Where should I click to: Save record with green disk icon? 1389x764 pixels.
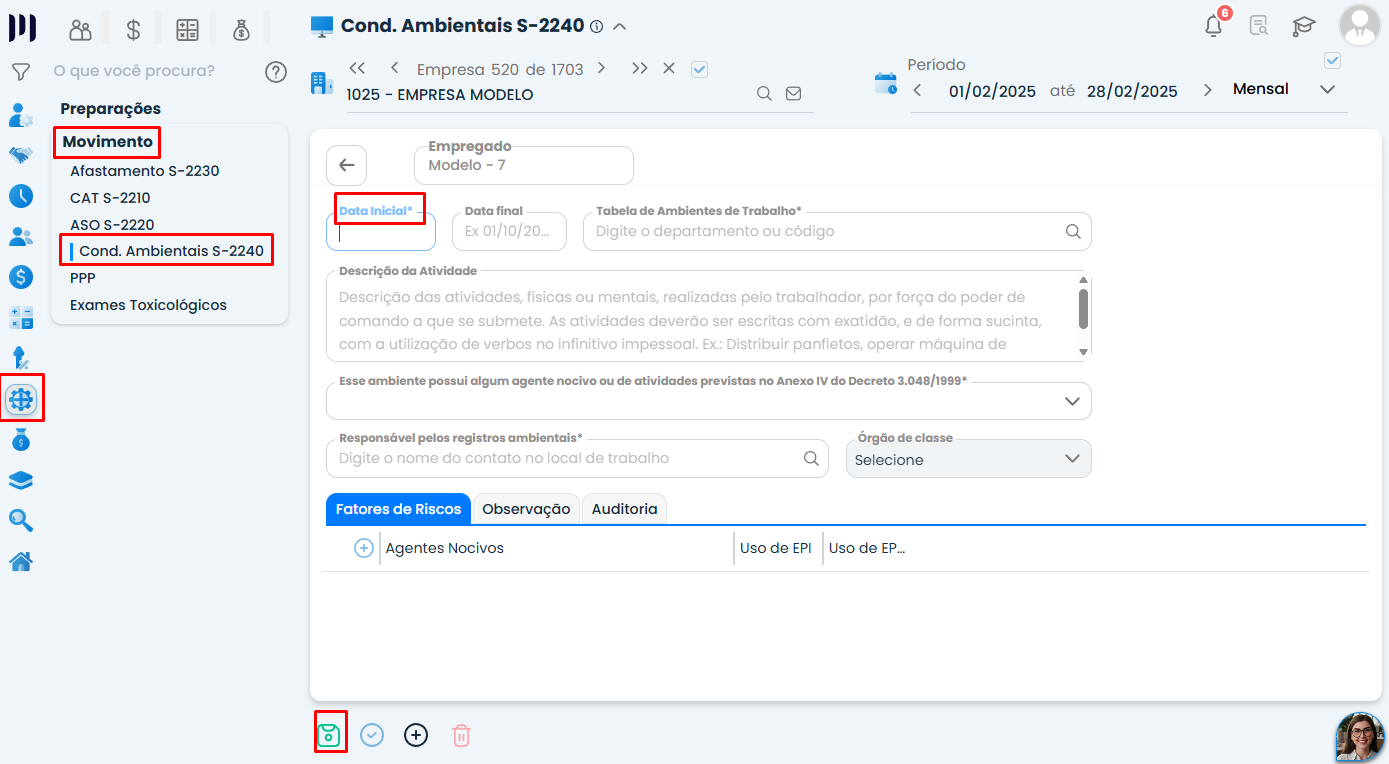coord(329,735)
